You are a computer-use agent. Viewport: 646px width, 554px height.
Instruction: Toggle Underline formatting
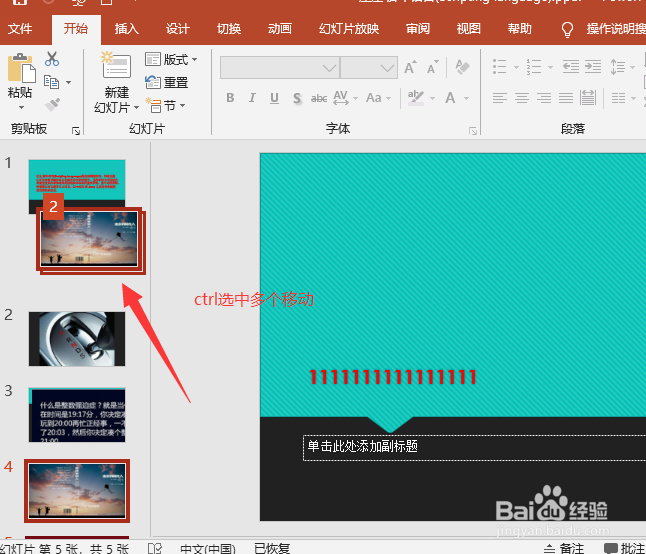pos(274,98)
